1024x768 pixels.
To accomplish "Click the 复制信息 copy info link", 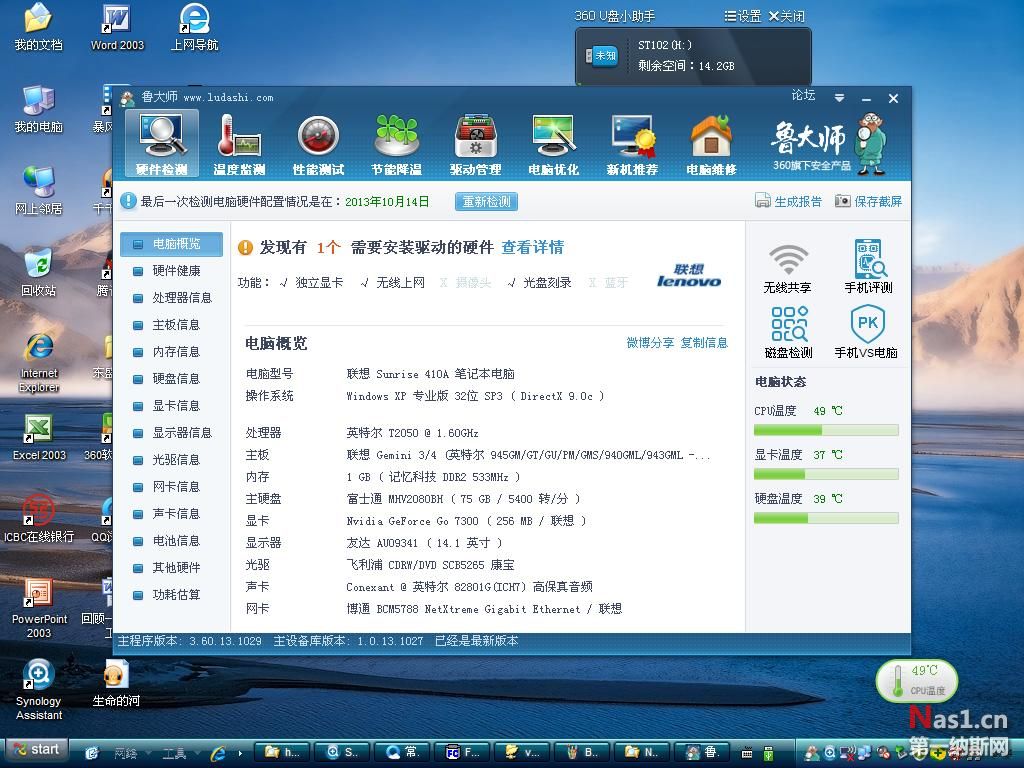I will click(x=704, y=343).
